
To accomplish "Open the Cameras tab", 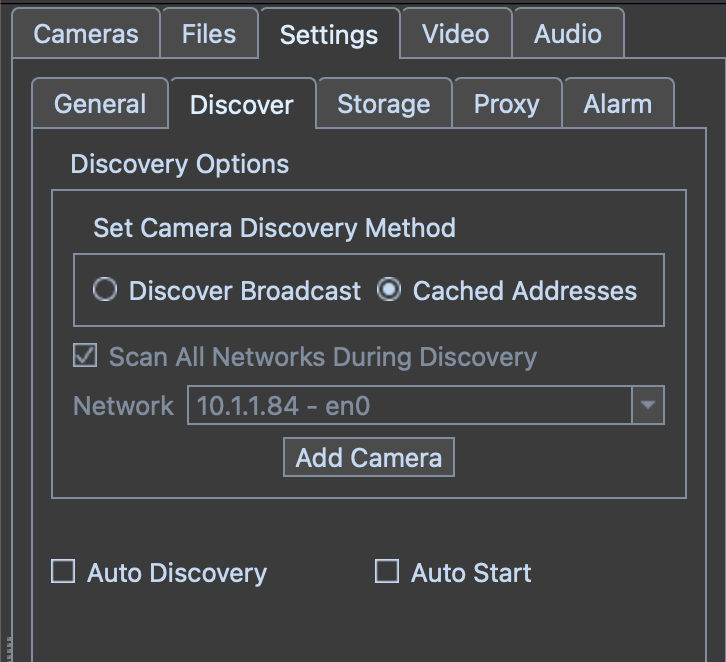I will (x=85, y=33).
